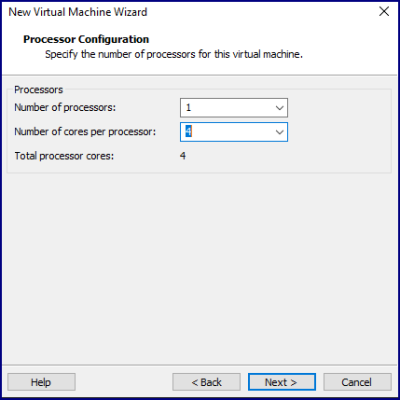Click the "Total processor cores:" label

(x=64, y=156)
